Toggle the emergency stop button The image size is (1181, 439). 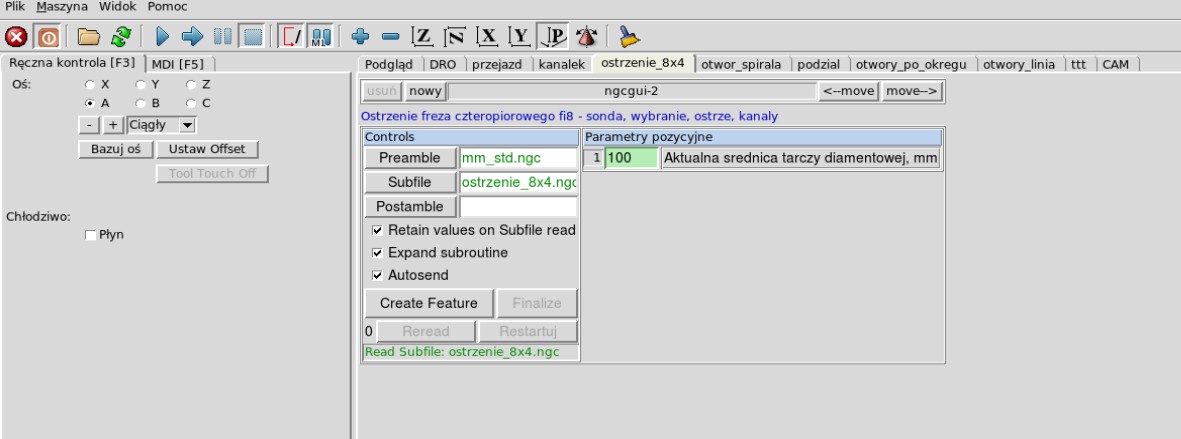(16, 36)
